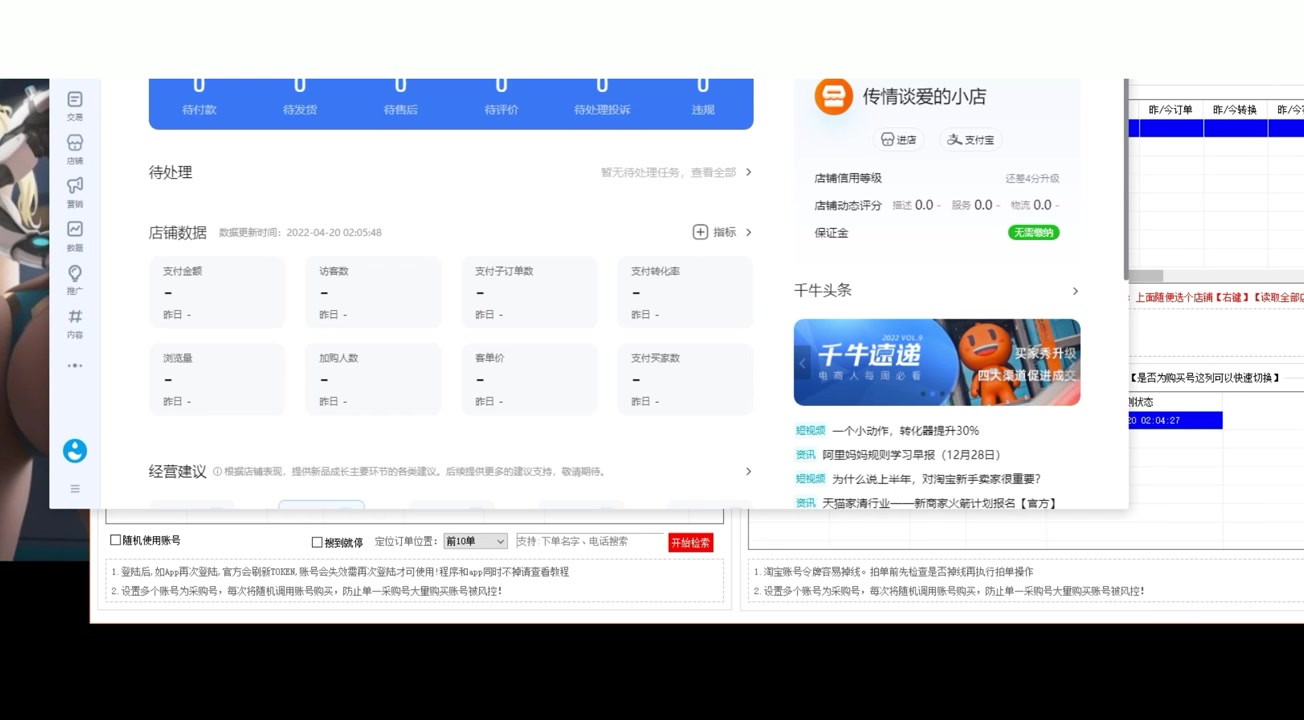Toggle the sidebar hamburger menu icon
Viewport: 1304px width, 720px height.
click(x=75, y=489)
